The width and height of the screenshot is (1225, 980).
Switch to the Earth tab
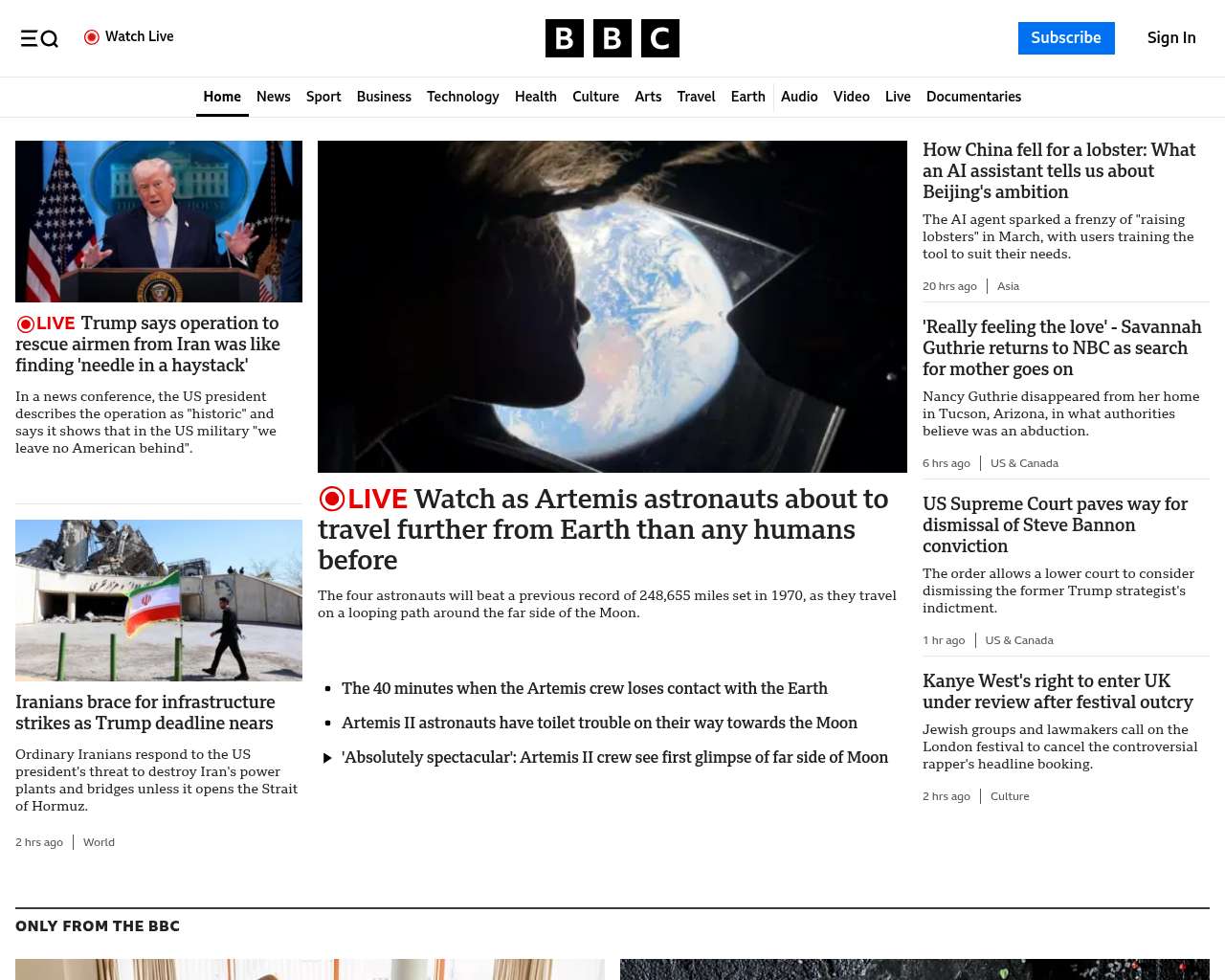747,97
